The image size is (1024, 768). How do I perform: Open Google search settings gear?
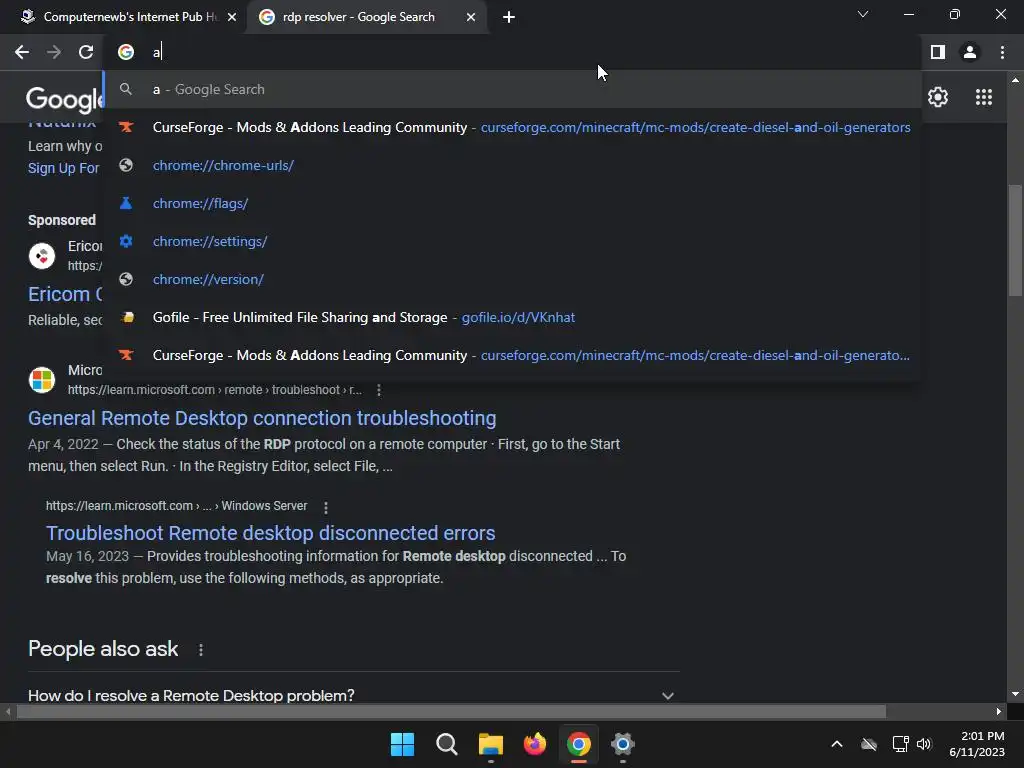point(938,97)
